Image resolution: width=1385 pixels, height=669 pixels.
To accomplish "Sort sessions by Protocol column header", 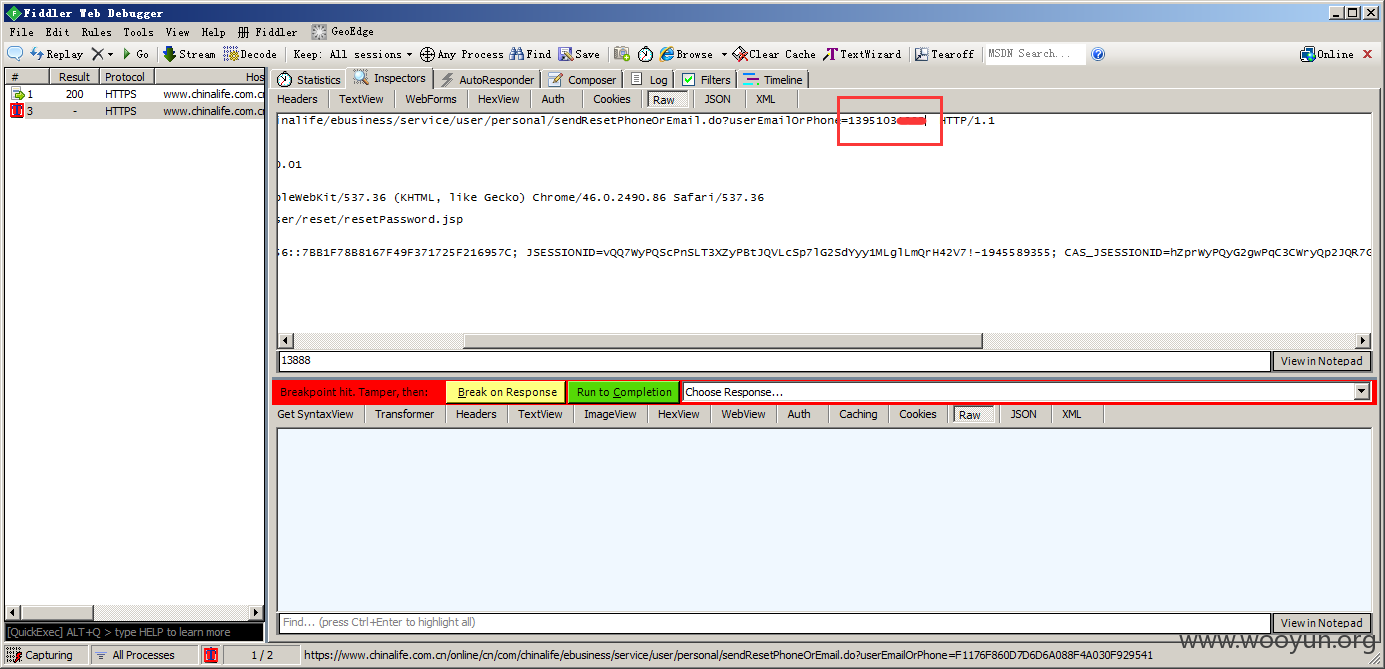I will 125,77.
